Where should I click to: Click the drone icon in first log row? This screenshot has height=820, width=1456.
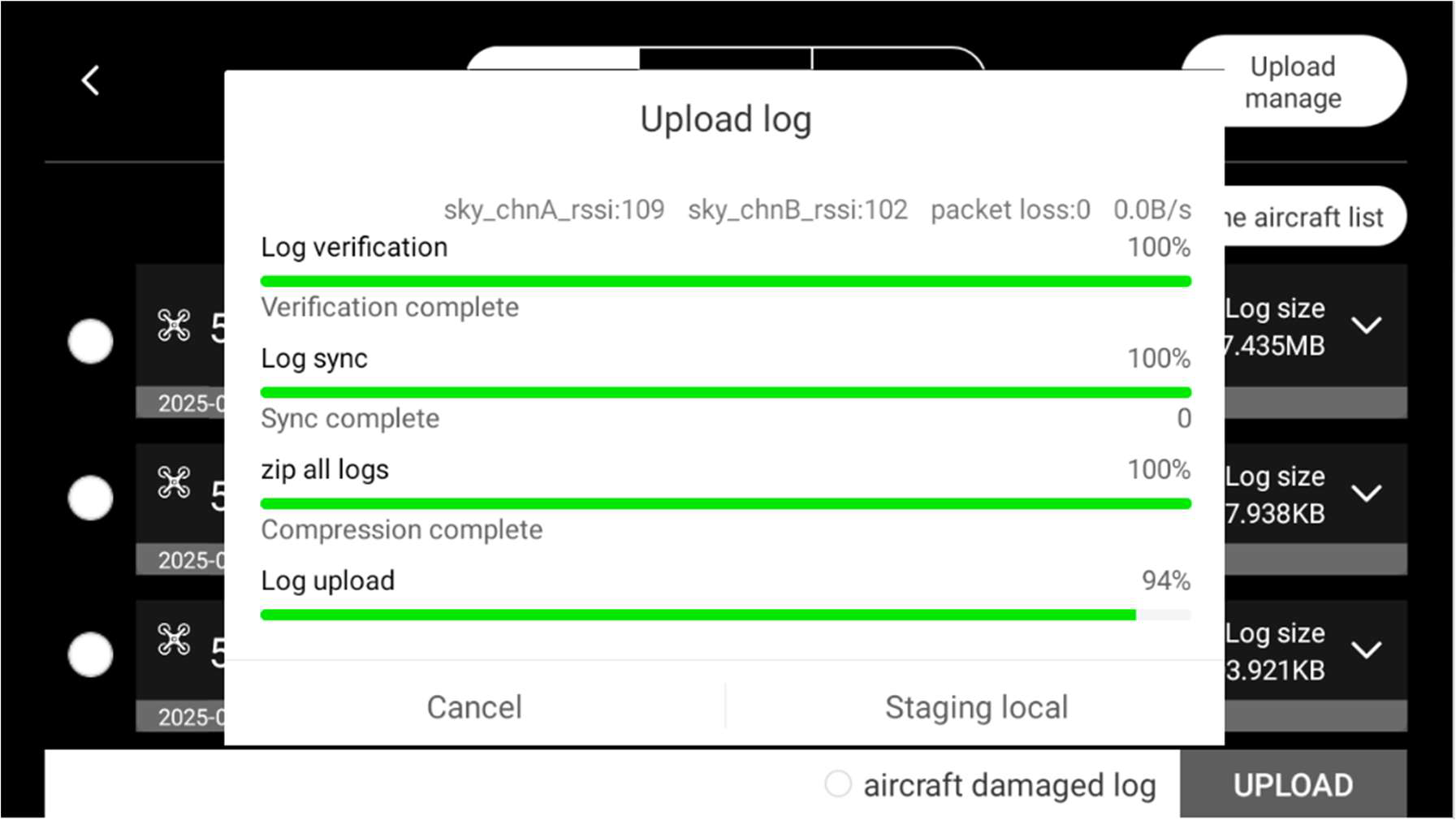point(174,326)
